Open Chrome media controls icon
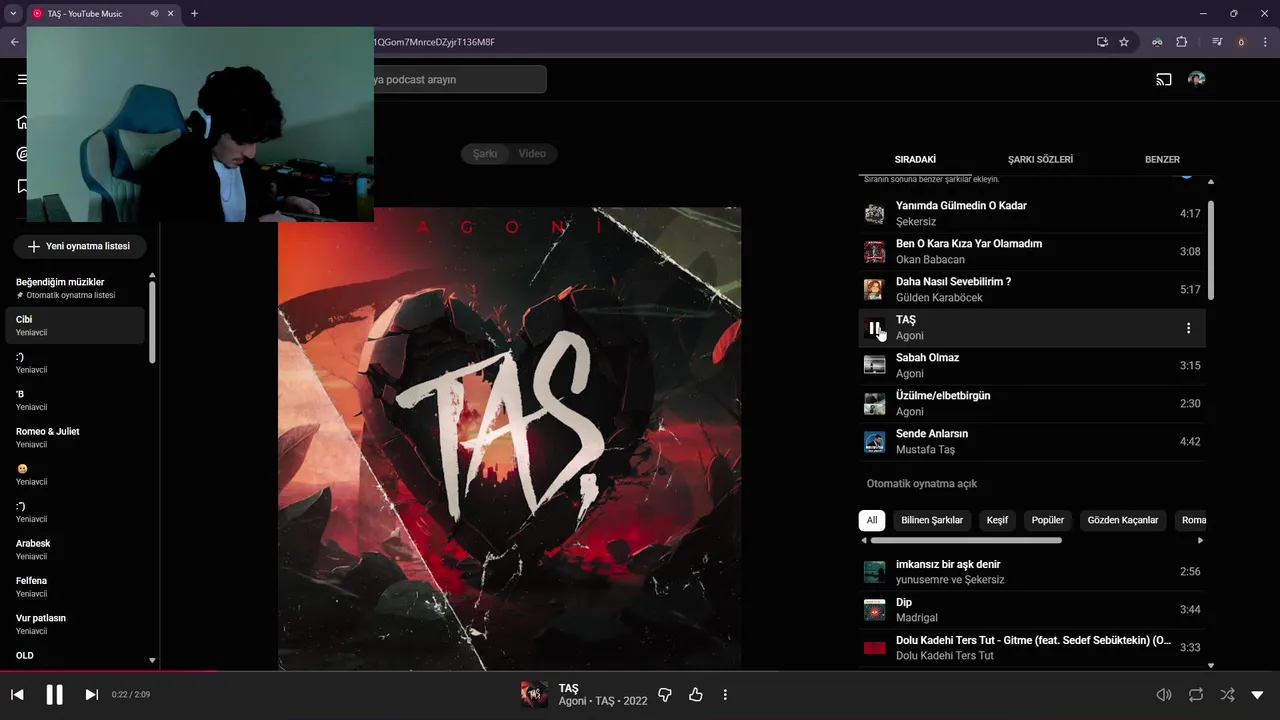This screenshot has height=720, width=1280. 1217,42
